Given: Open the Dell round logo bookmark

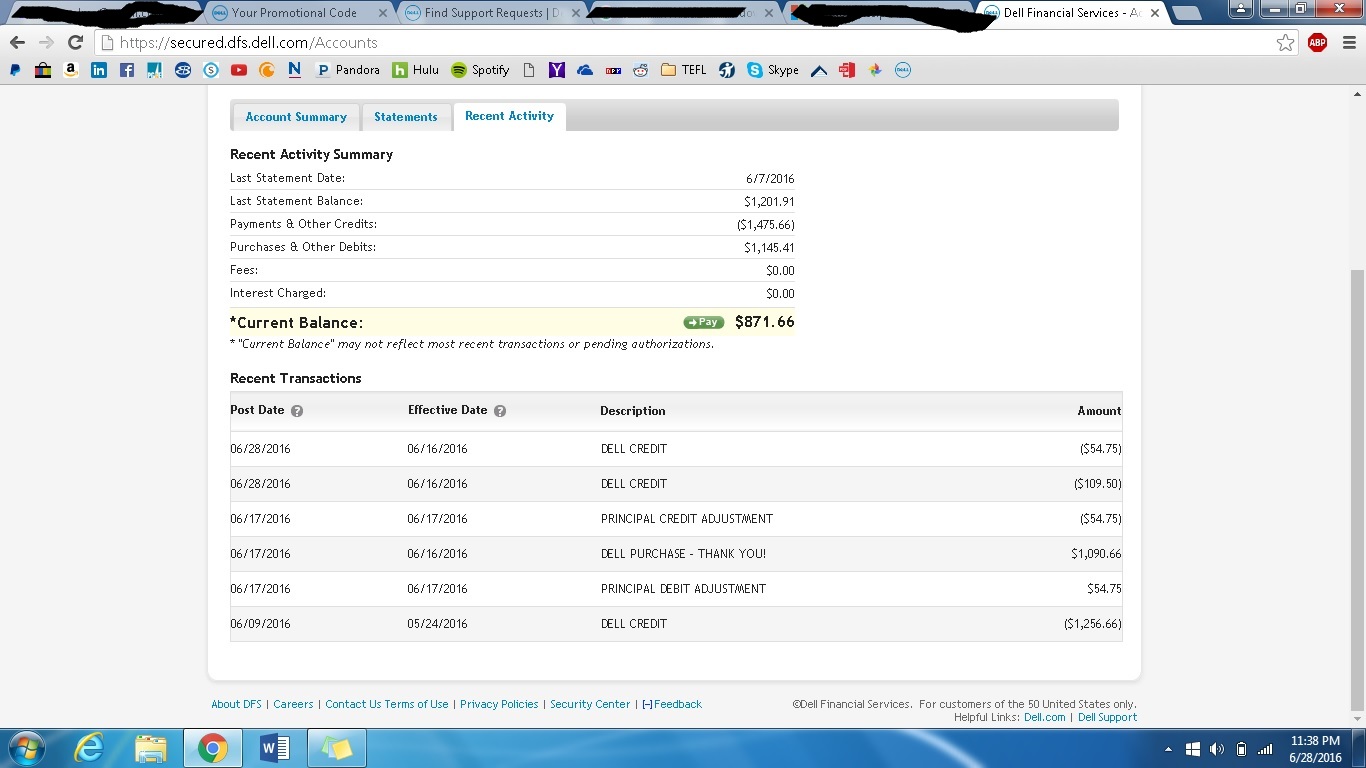Looking at the screenshot, I should [903, 70].
